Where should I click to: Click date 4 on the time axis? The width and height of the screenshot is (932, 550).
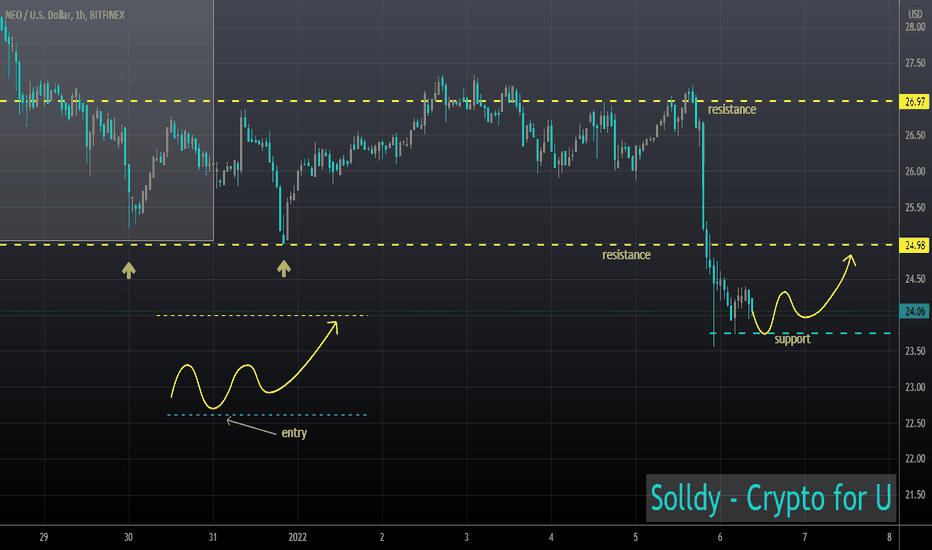(x=551, y=537)
